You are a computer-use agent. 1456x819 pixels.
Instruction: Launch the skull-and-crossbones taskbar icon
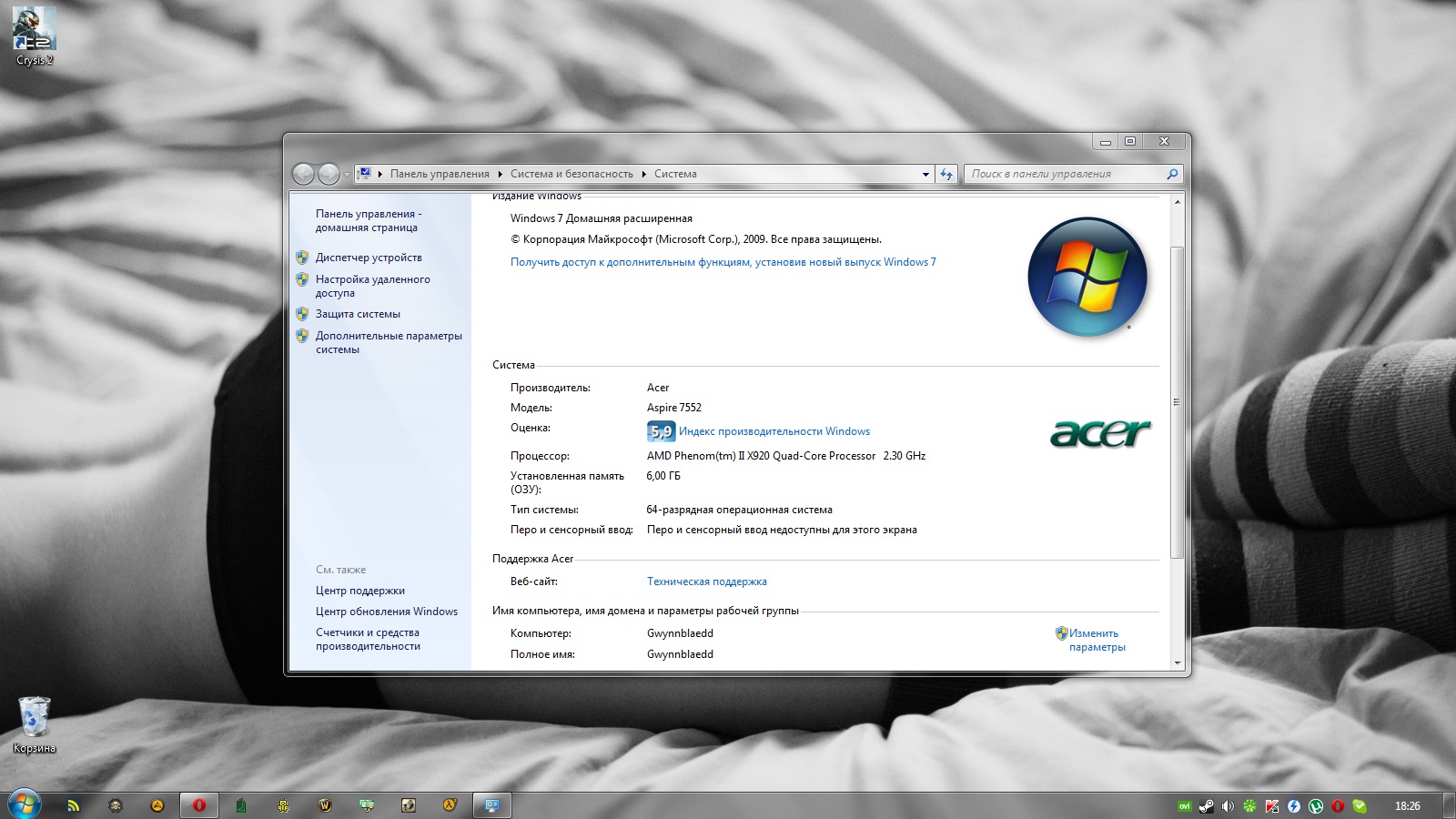[x=116, y=805]
